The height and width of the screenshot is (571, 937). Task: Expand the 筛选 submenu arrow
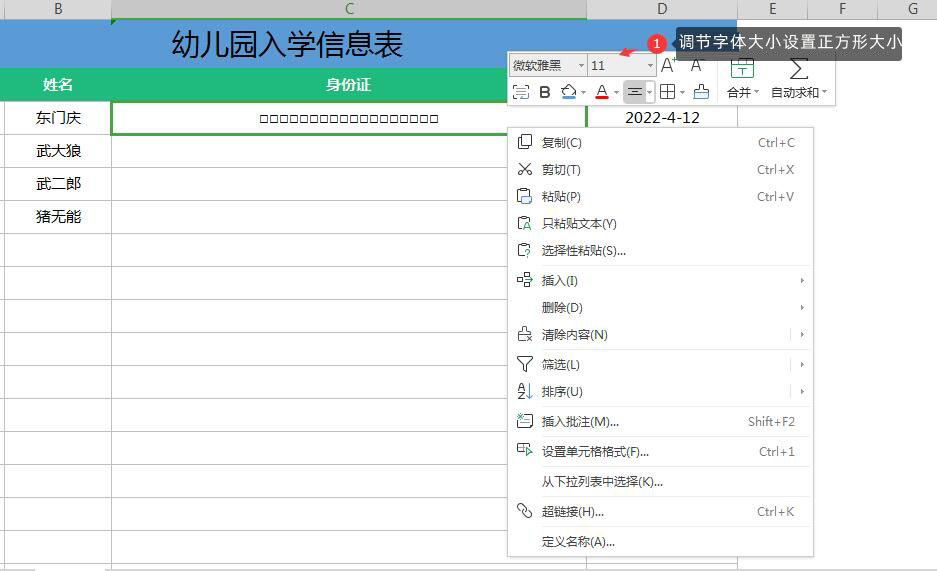(x=802, y=364)
